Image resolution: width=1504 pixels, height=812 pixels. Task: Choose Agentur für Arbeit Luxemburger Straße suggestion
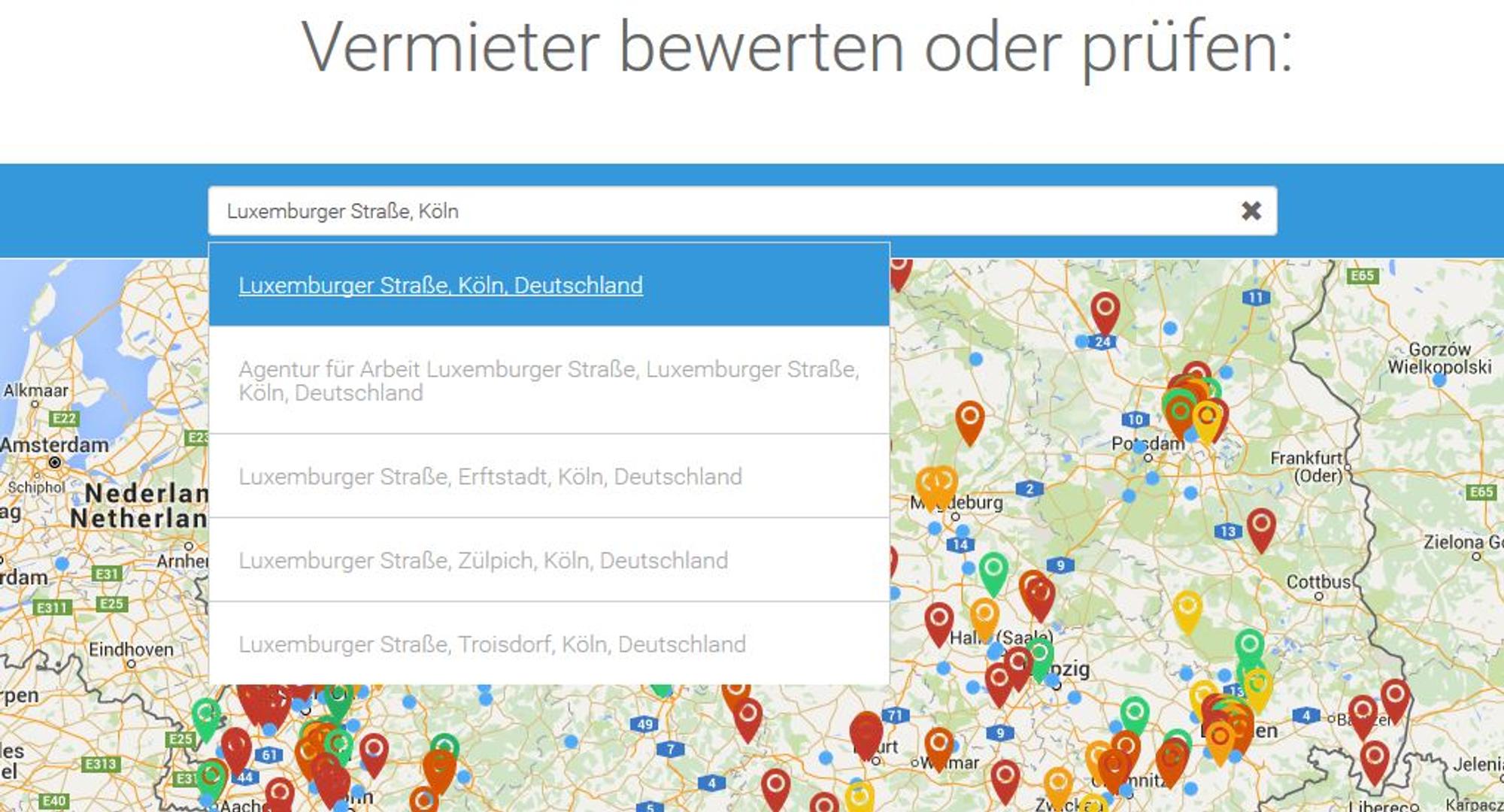(549, 380)
